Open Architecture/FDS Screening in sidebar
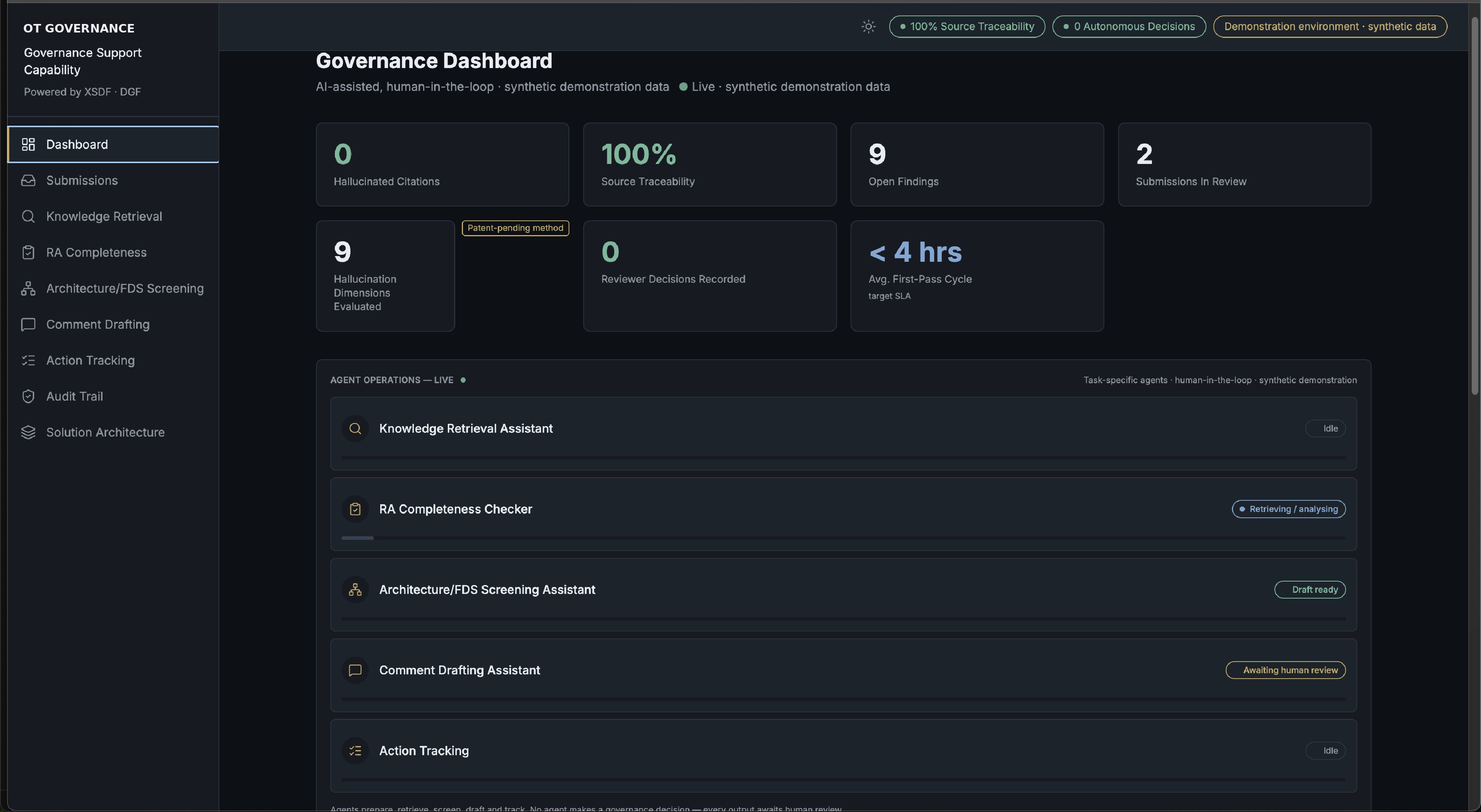This screenshot has width=1481, height=812. [113, 288]
